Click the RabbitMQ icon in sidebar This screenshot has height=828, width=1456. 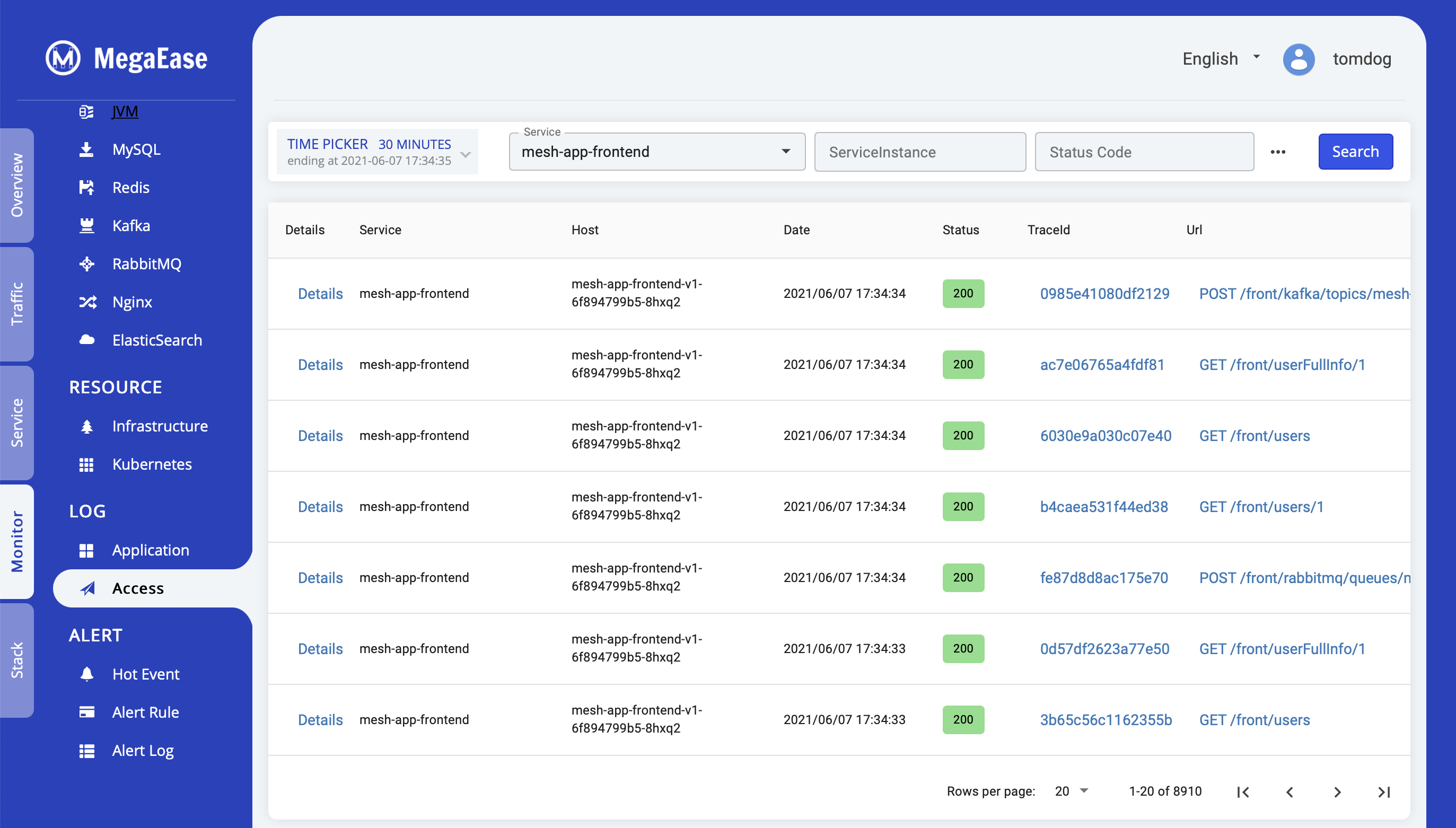[86, 264]
